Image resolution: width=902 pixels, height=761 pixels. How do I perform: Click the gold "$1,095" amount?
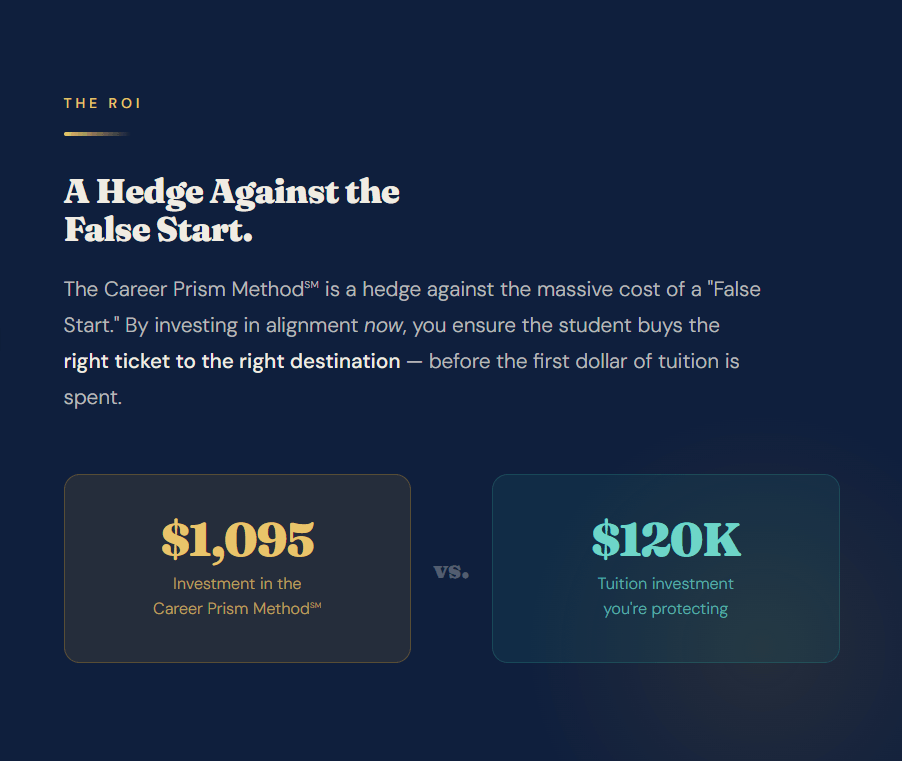pos(238,540)
